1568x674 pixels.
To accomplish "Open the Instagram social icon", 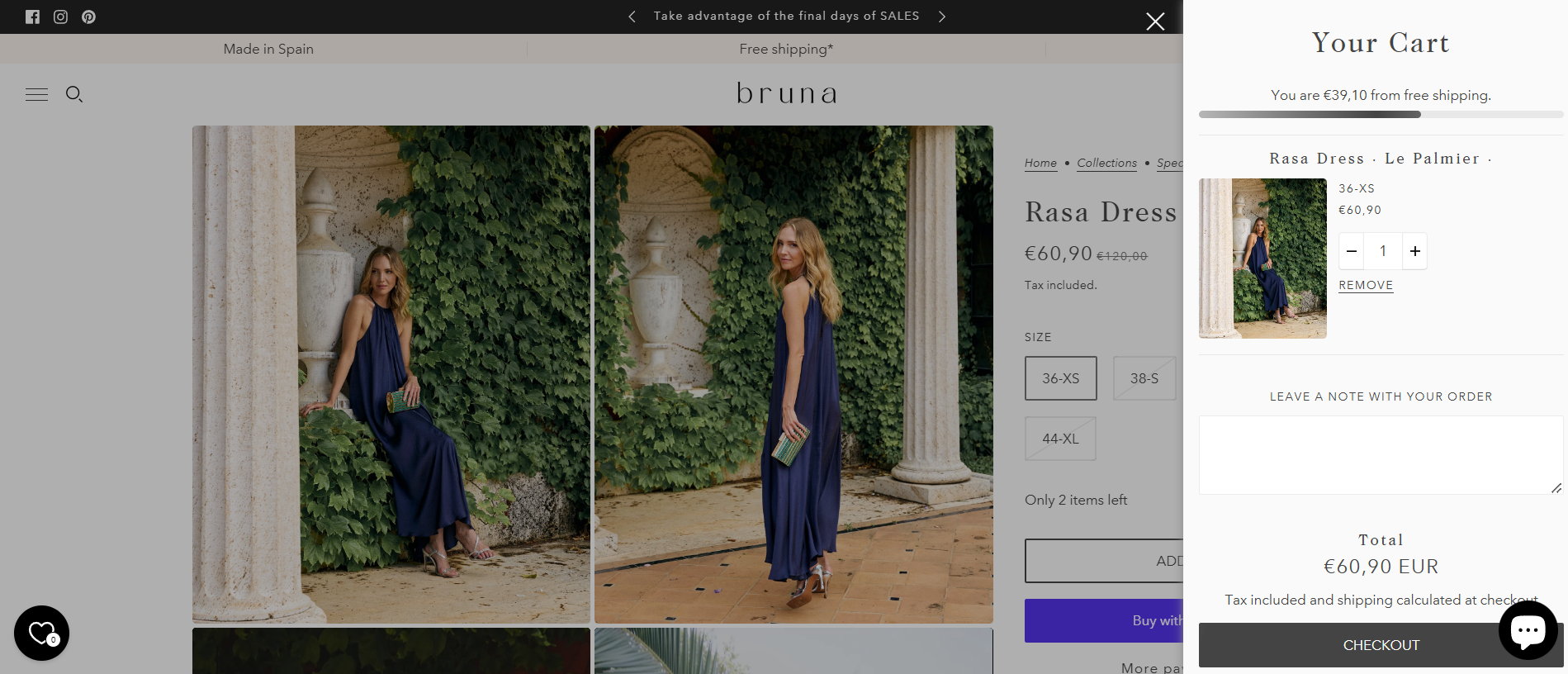I will pyautogui.click(x=60, y=17).
